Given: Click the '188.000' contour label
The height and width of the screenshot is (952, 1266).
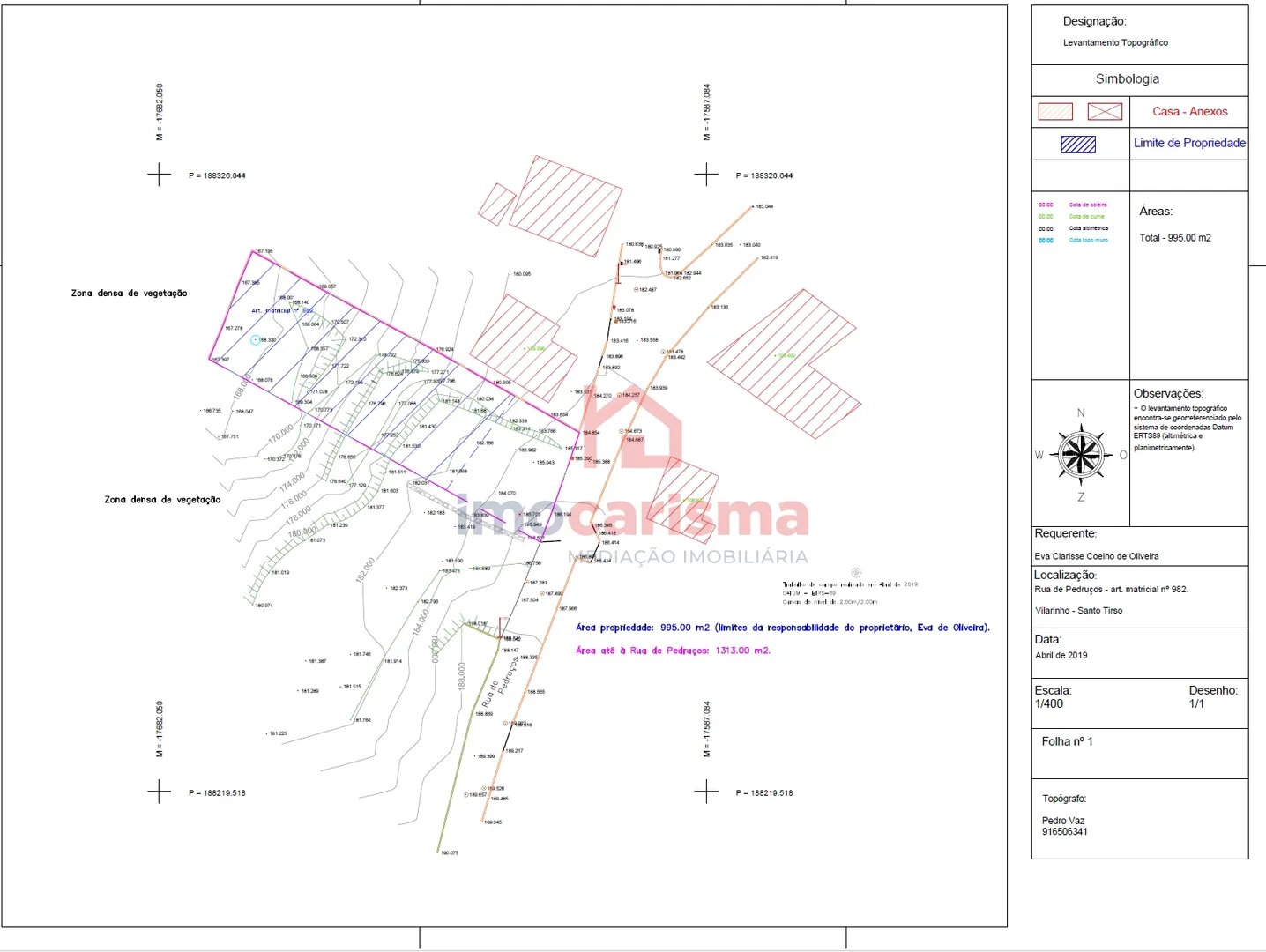Looking at the screenshot, I should point(461,676).
